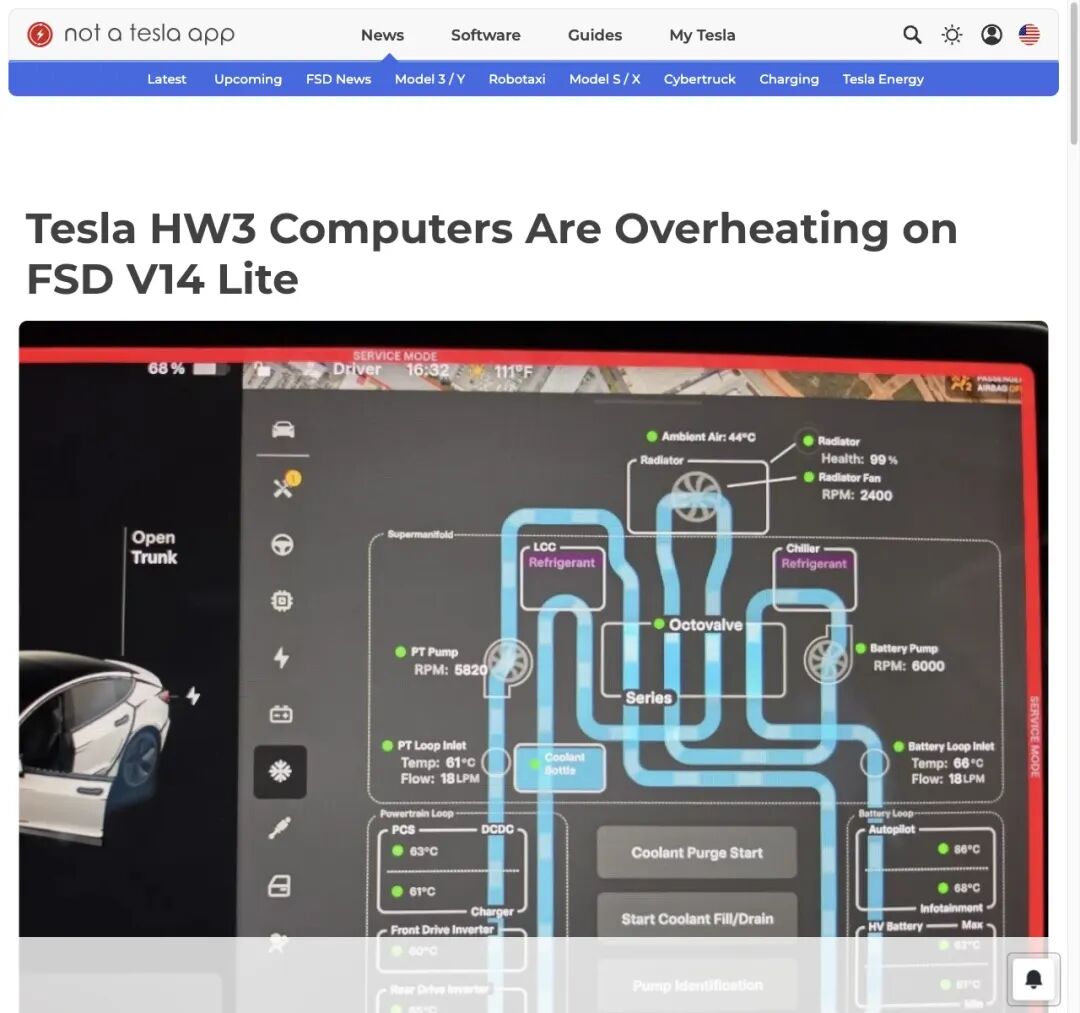Click the Radiator Fan RPM: 2400 value
Image resolution: width=1080 pixels, height=1013 pixels.
pyautogui.click(x=856, y=495)
